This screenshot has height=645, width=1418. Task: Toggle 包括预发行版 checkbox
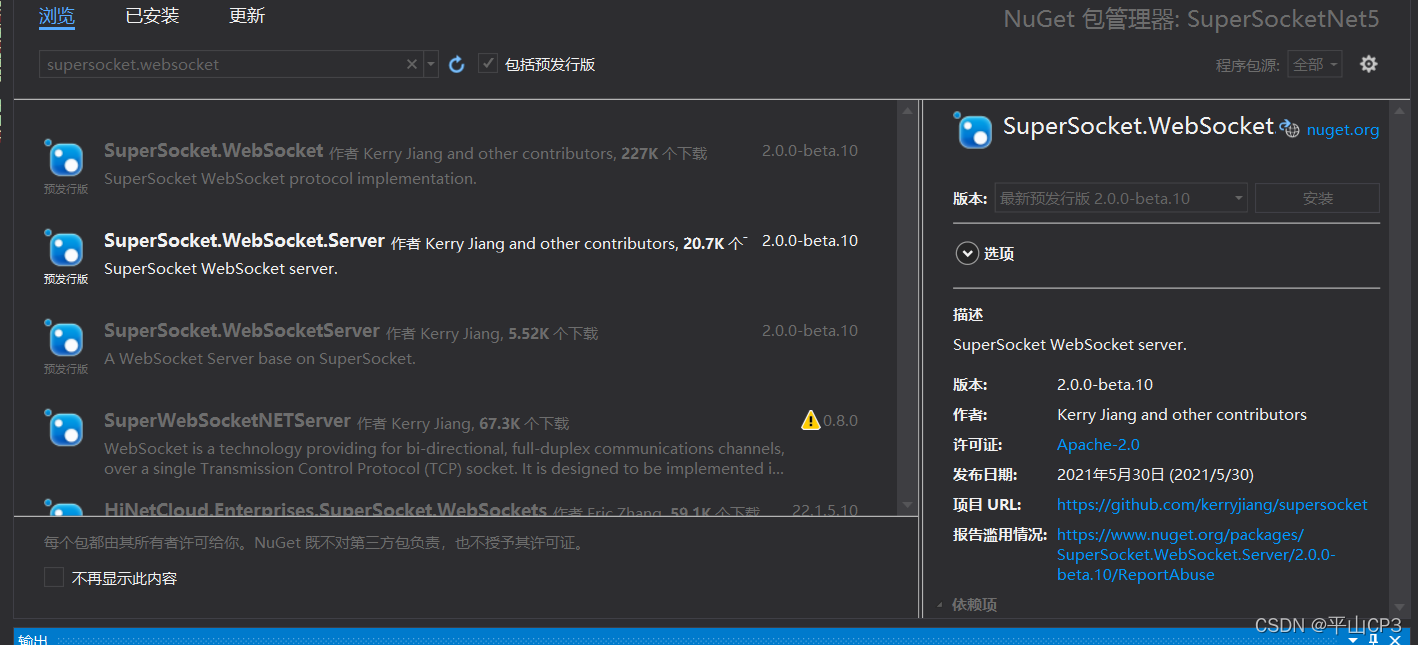pyautogui.click(x=488, y=64)
